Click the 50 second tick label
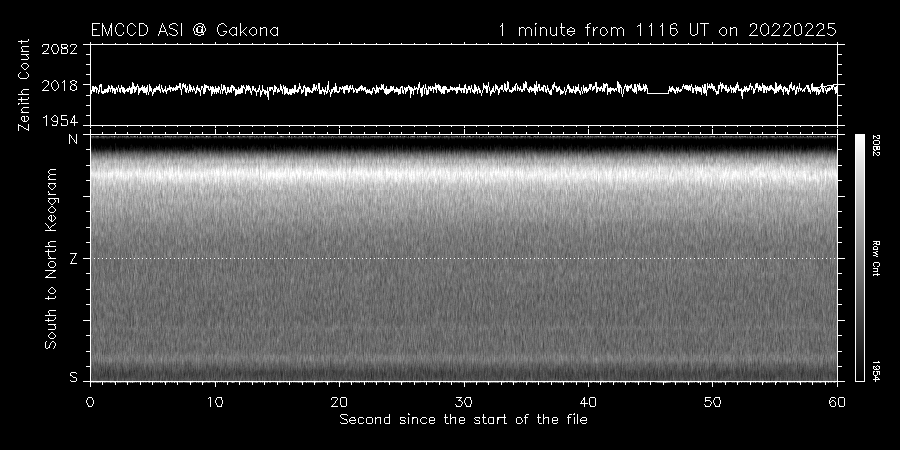 point(712,402)
